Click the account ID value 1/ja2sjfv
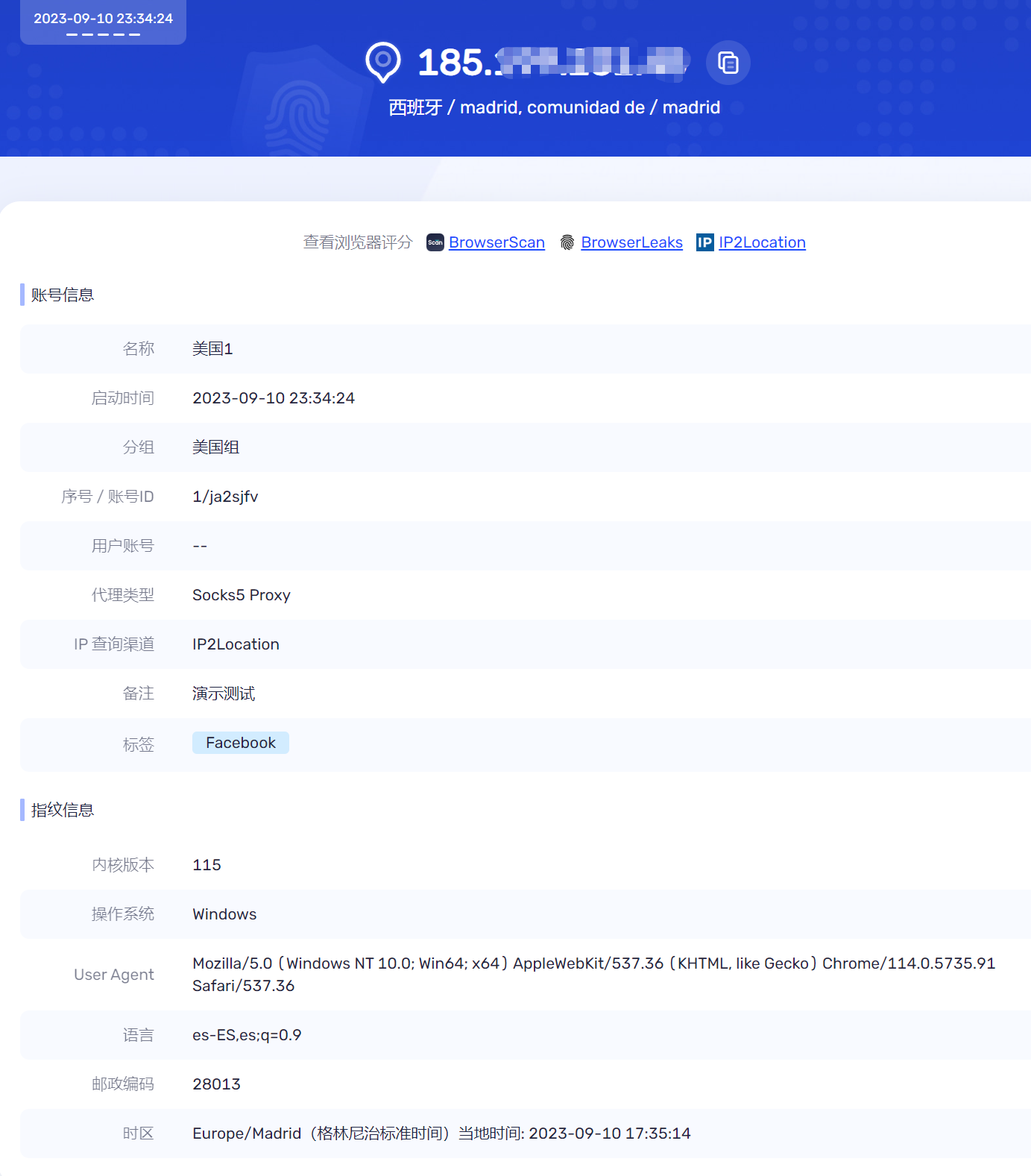Viewport: 1031px width, 1176px height. click(225, 497)
